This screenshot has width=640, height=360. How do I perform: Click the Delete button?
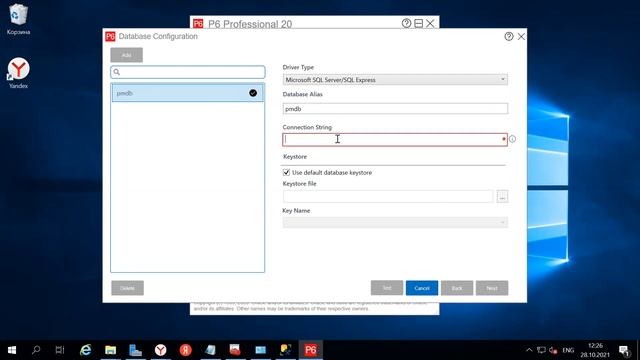[127, 288]
